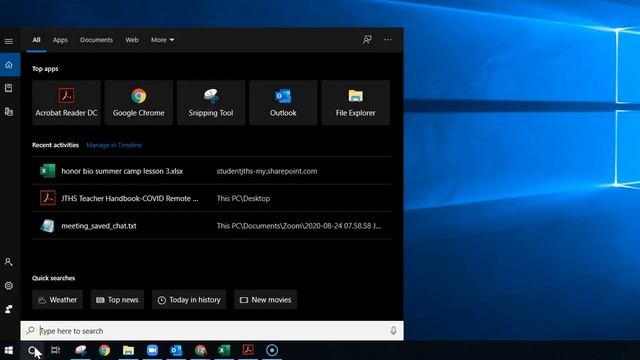
Task: Open the settings gear in search sidebar
Action: [x=9, y=286]
